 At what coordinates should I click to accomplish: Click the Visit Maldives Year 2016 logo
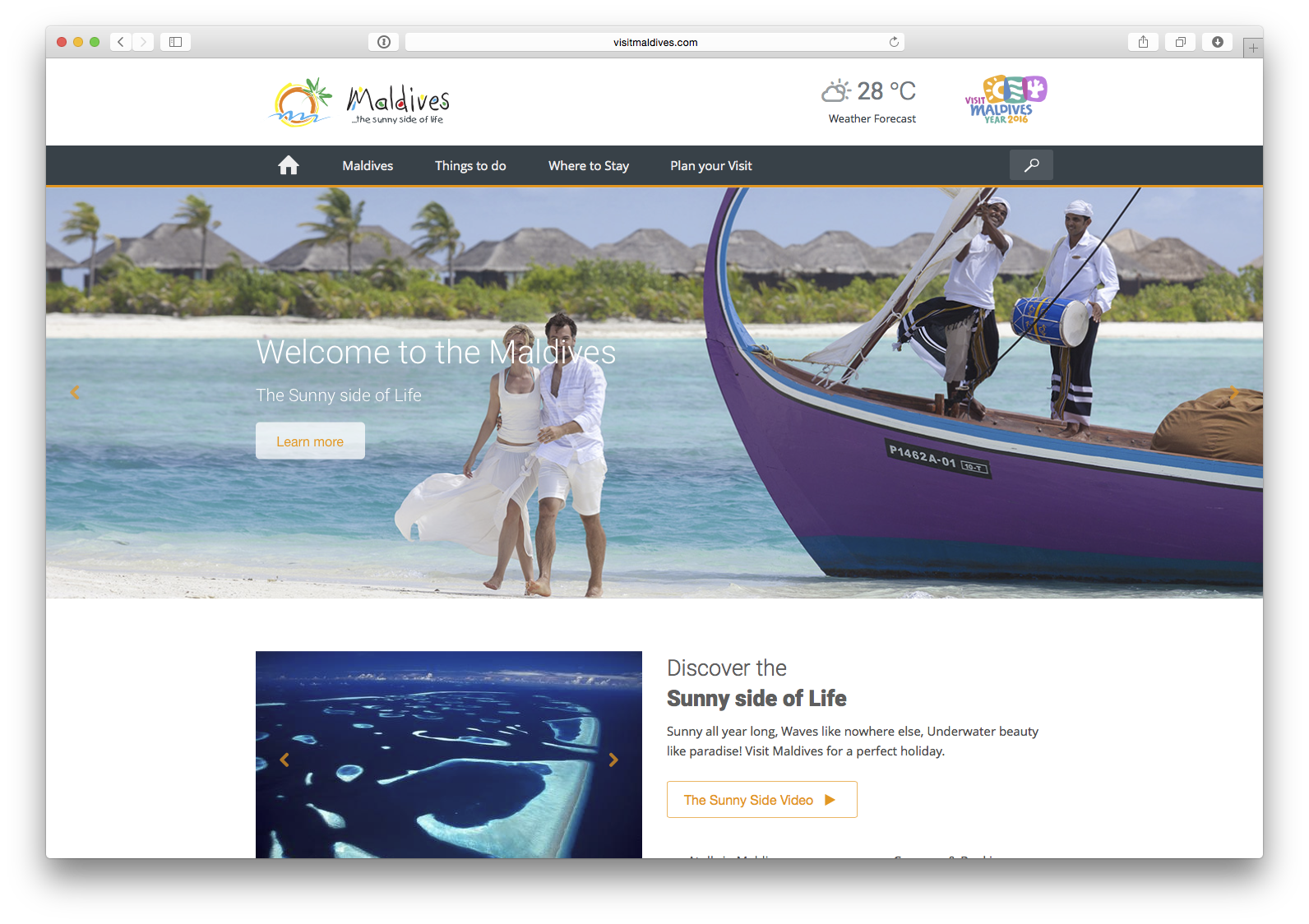(x=1006, y=99)
